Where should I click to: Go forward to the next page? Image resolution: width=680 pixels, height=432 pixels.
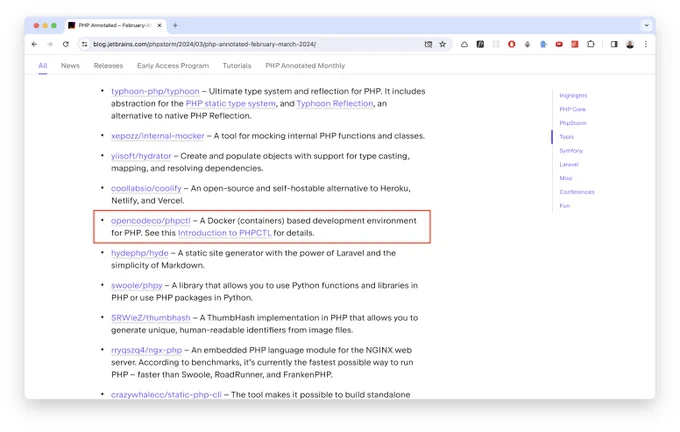50,44
